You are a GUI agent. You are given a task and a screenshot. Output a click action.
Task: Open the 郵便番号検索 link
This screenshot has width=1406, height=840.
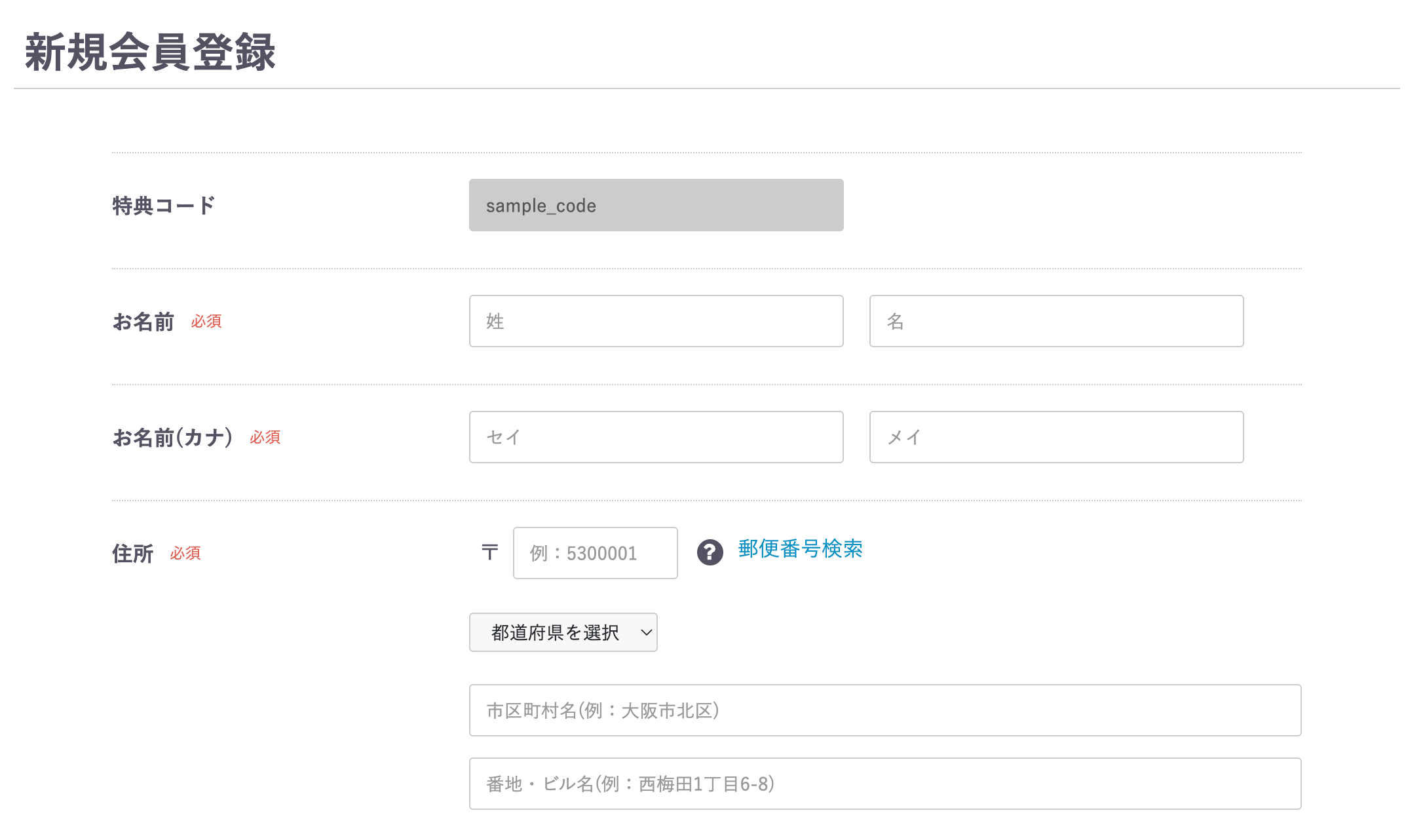pos(800,548)
